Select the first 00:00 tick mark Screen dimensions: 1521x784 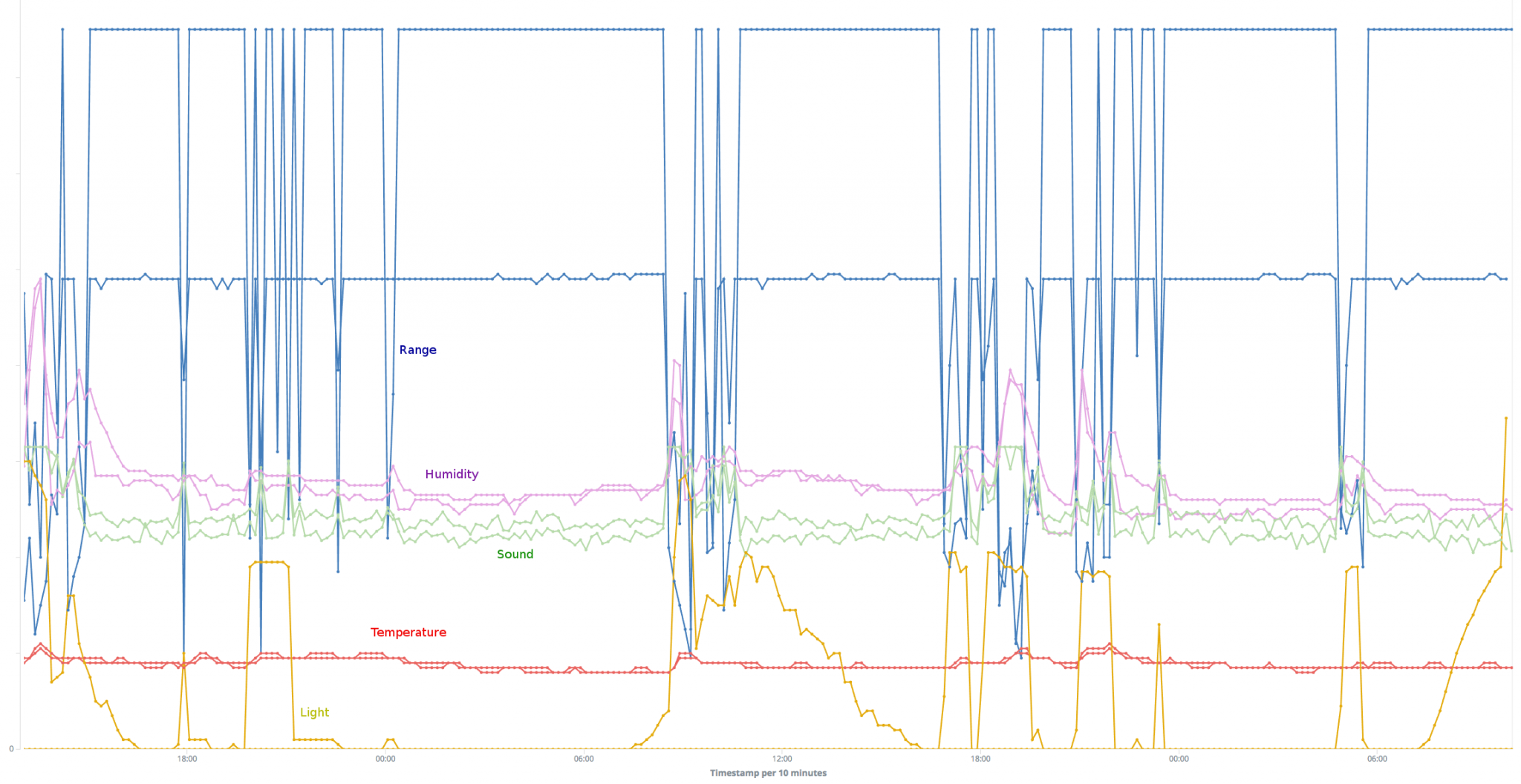tap(385, 759)
